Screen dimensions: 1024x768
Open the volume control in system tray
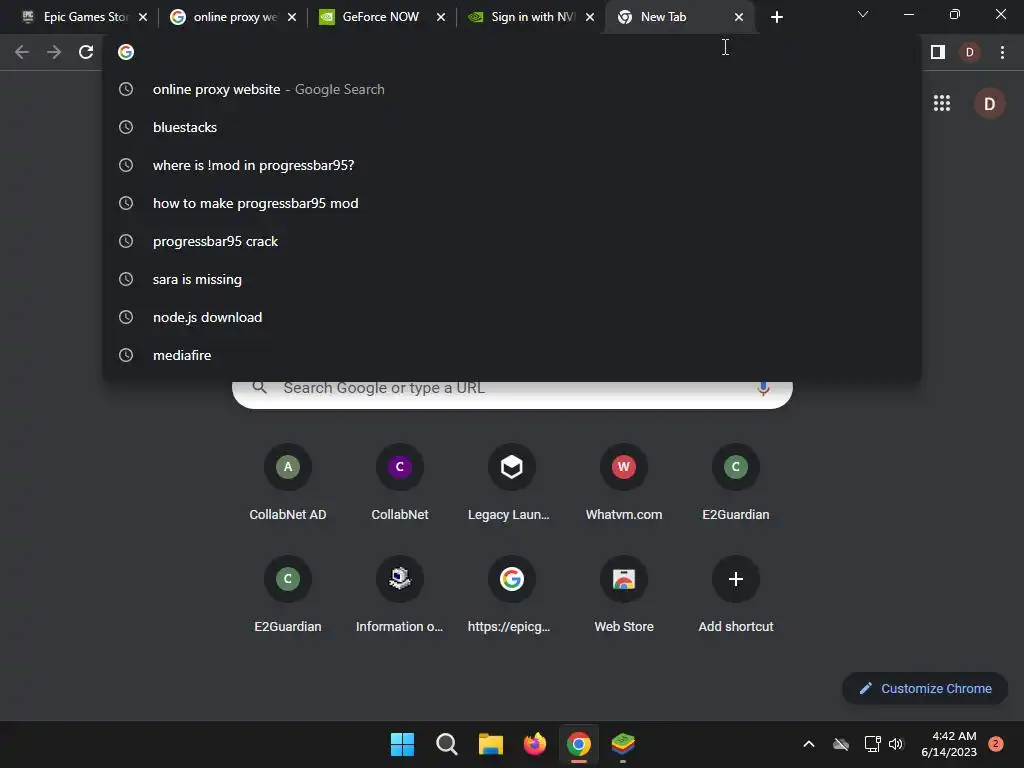(896, 744)
